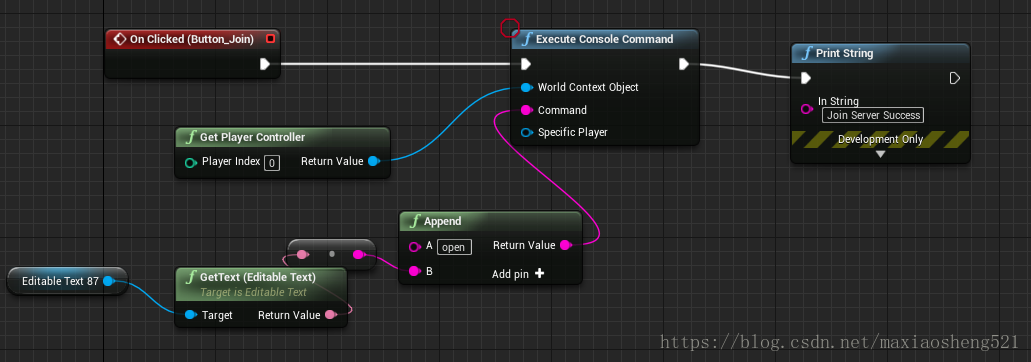Click the Print String output exec pin

(x=955, y=78)
